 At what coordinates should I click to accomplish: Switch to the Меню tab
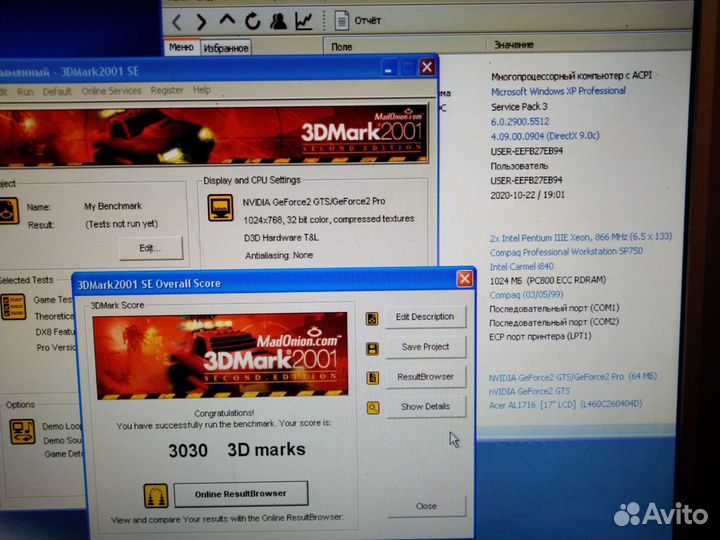(x=181, y=47)
